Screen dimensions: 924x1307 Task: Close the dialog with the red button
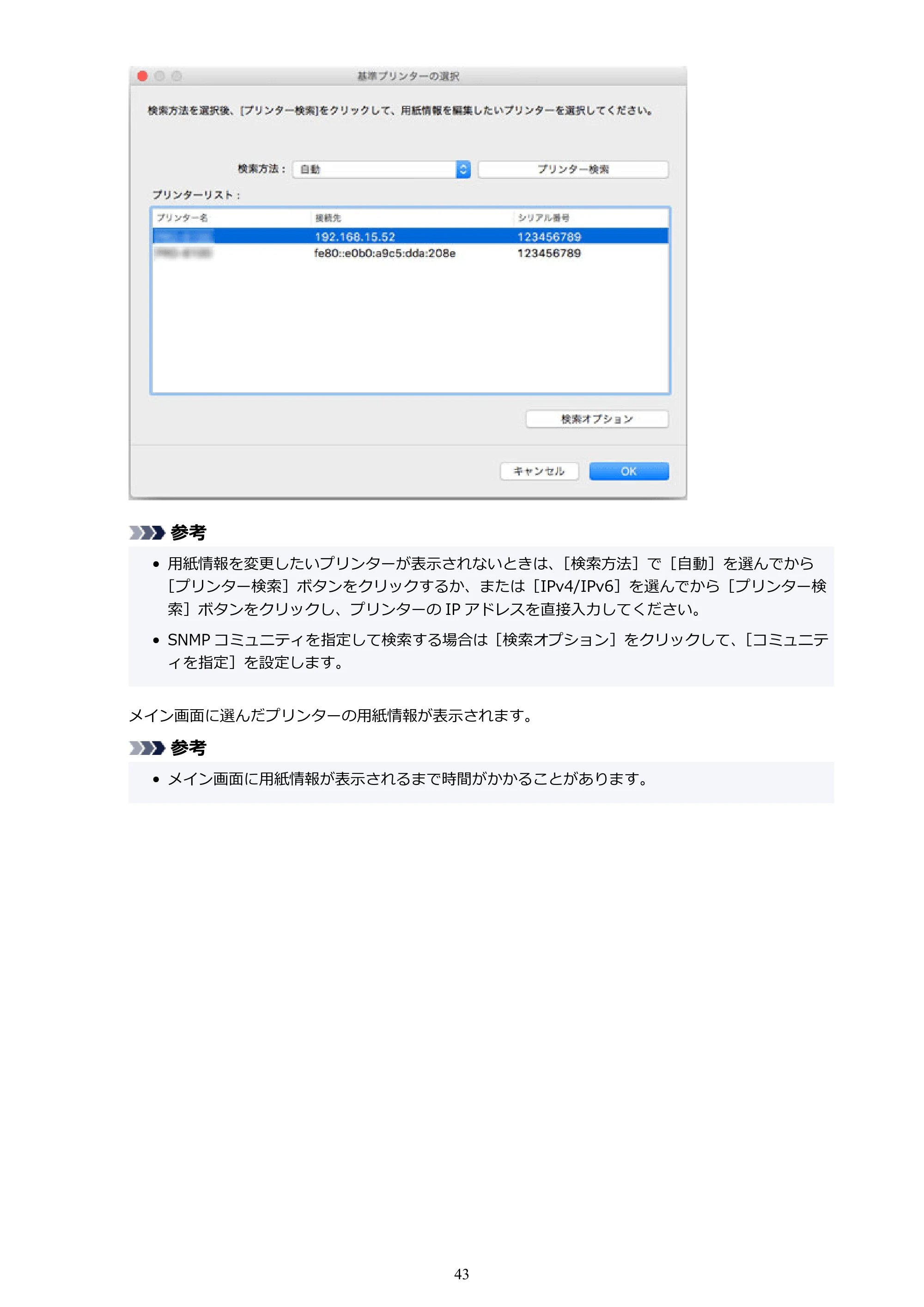tap(143, 76)
